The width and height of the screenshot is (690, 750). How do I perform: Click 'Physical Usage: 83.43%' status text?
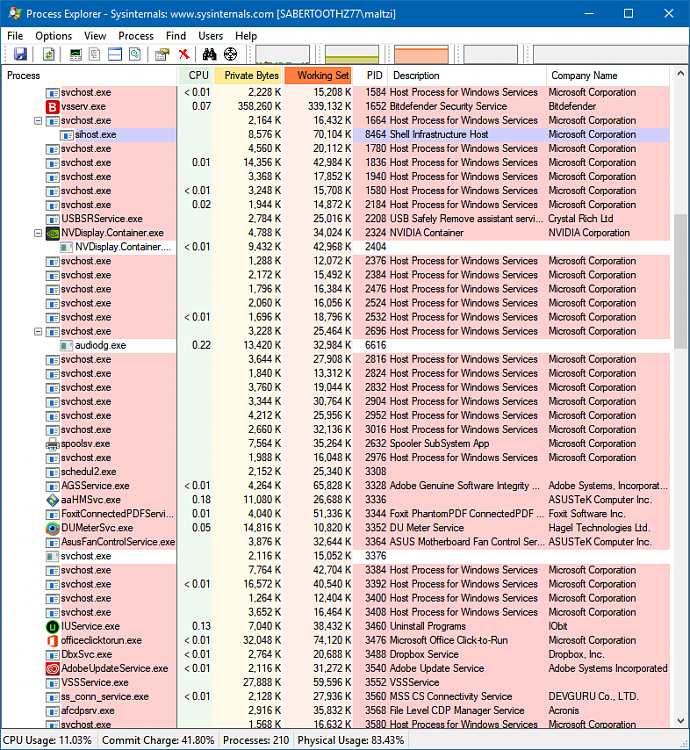tap(350, 740)
